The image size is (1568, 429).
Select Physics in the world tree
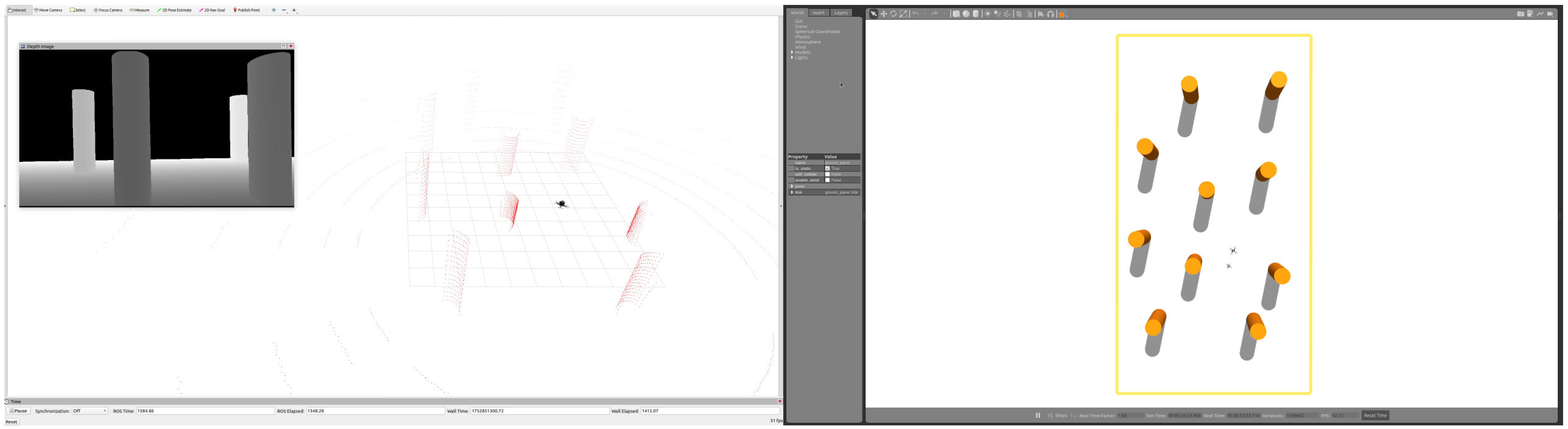click(x=802, y=37)
